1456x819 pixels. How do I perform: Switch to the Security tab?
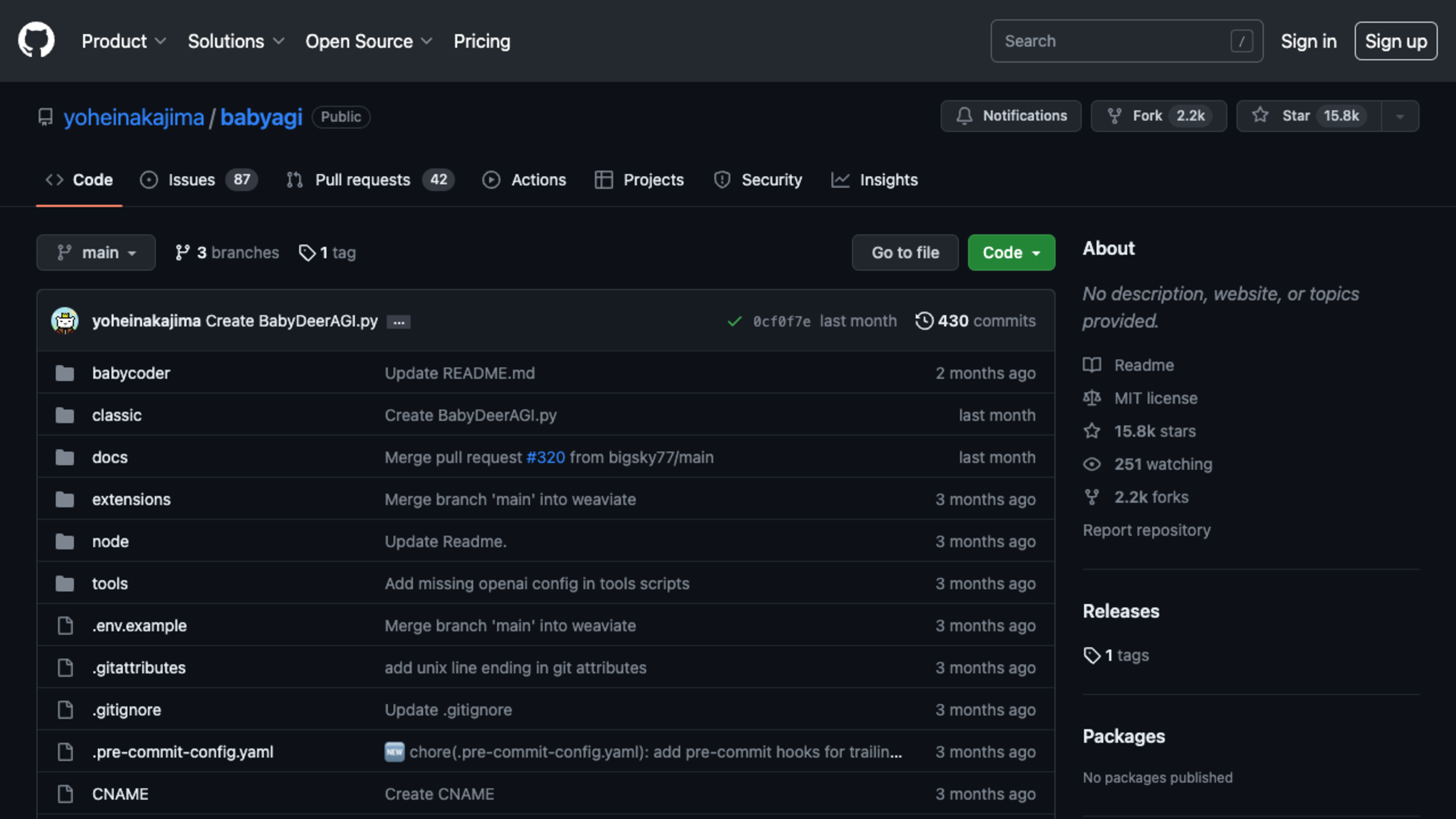758,180
